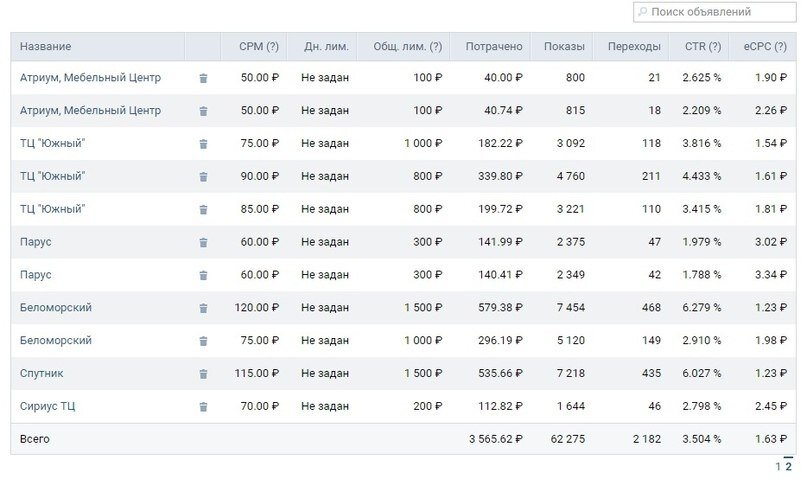Go to page 1 of the list
Image resolution: width=807 pixels, height=479 pixels.
(x=778, y=467)
